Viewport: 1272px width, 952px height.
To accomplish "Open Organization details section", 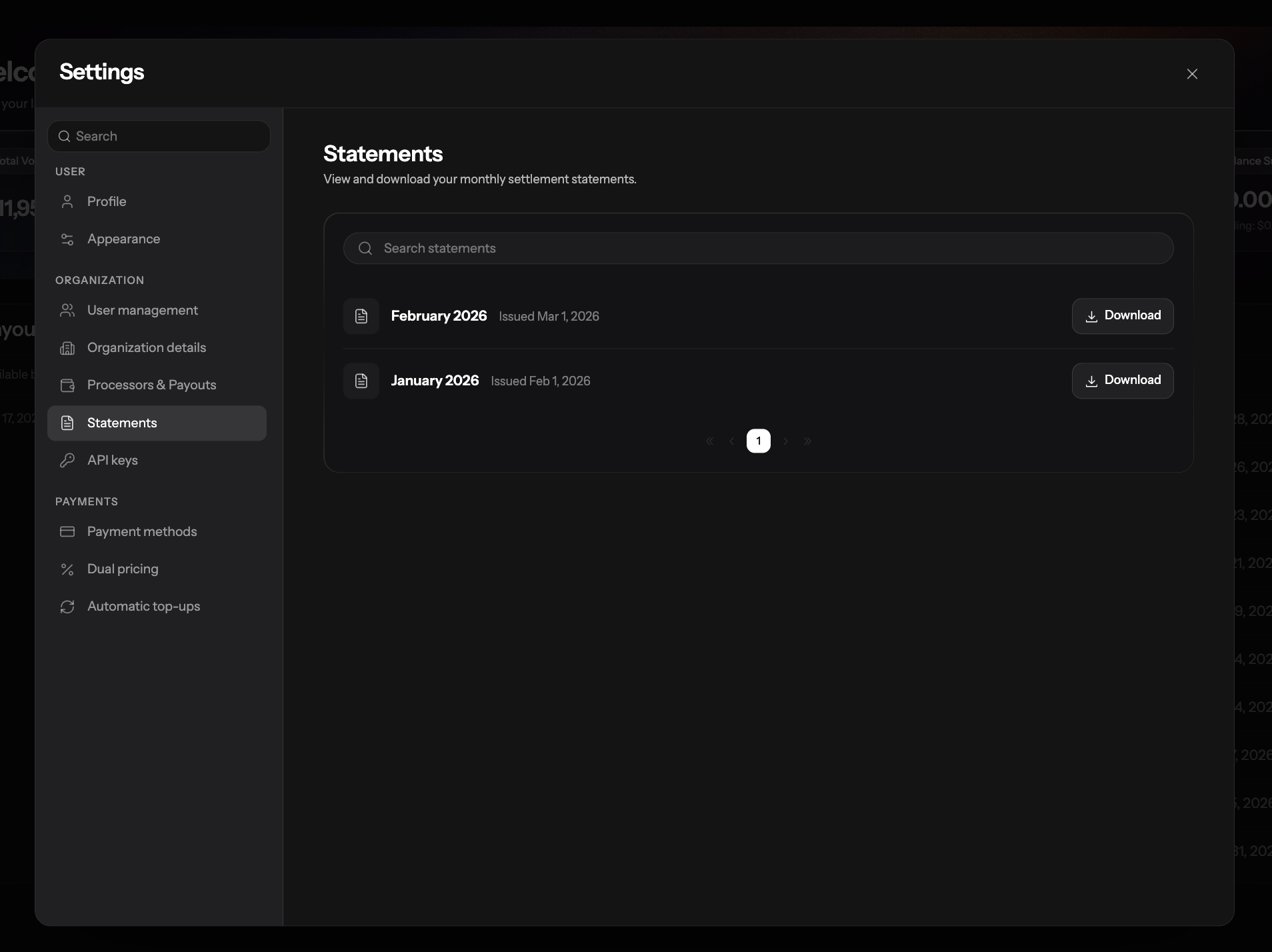I will [157, 348].
